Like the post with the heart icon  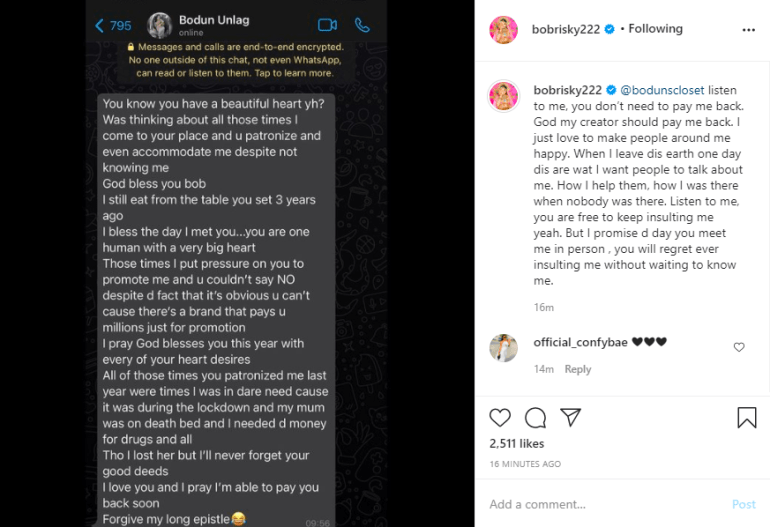tap(500, 417)
